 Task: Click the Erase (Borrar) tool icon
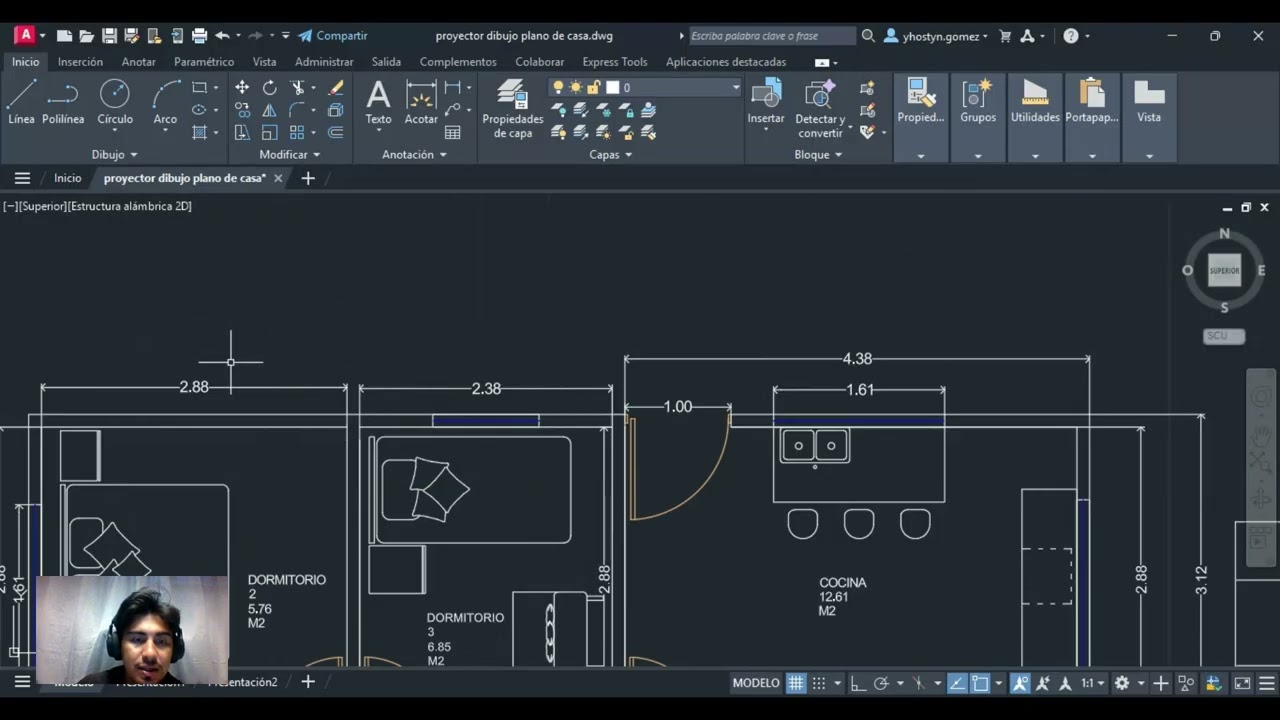[336, 88]
